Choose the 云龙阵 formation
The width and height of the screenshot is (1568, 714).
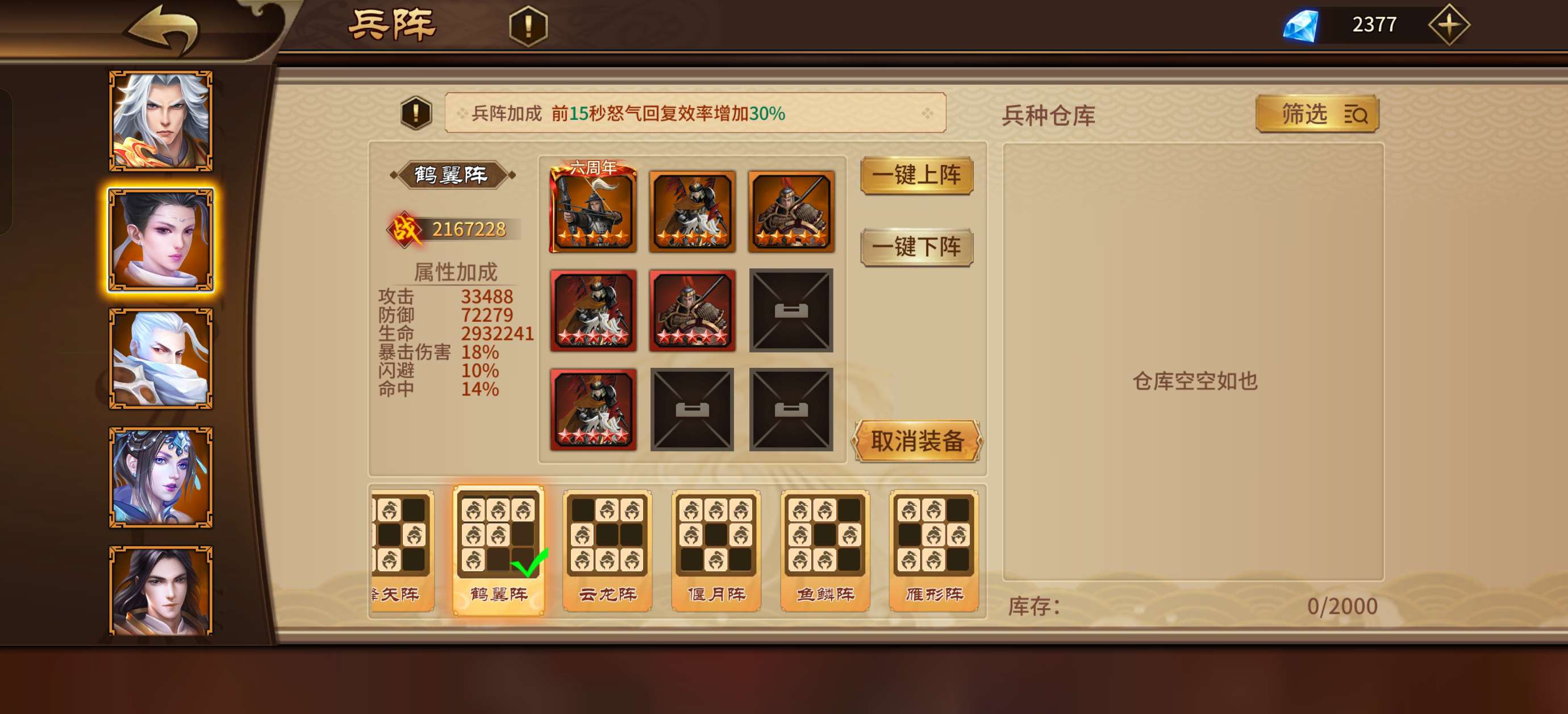pyautogui.click(x=607, y=550)
